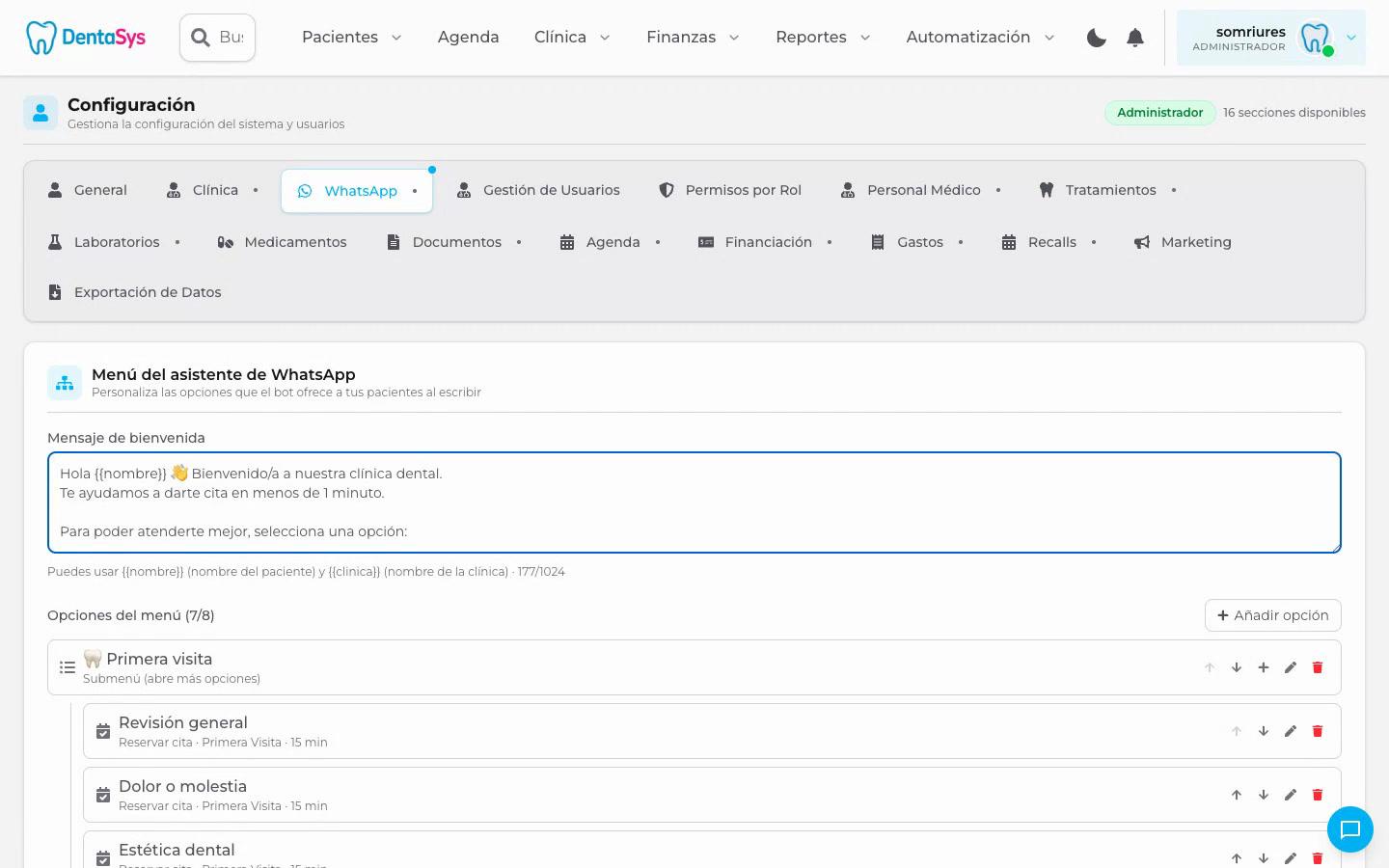Image resolution: width=1389 pixels, height=868 pixels.
Task: Delete the Primera visita option
Action: pos(1318,667)
